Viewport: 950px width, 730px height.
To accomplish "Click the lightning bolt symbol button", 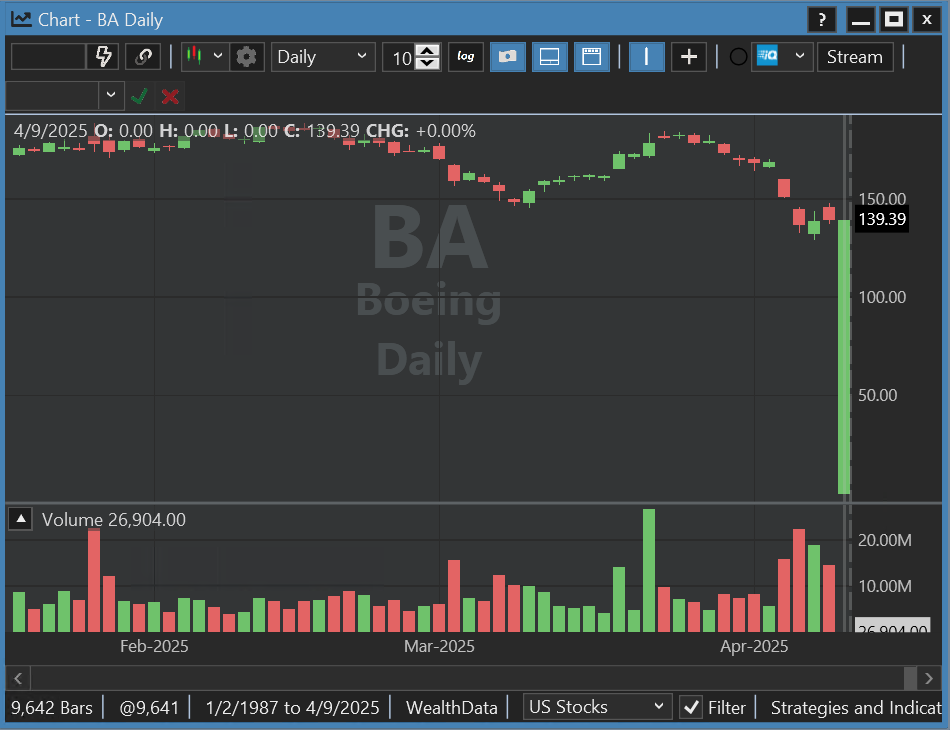I will (x=103, y=57).
